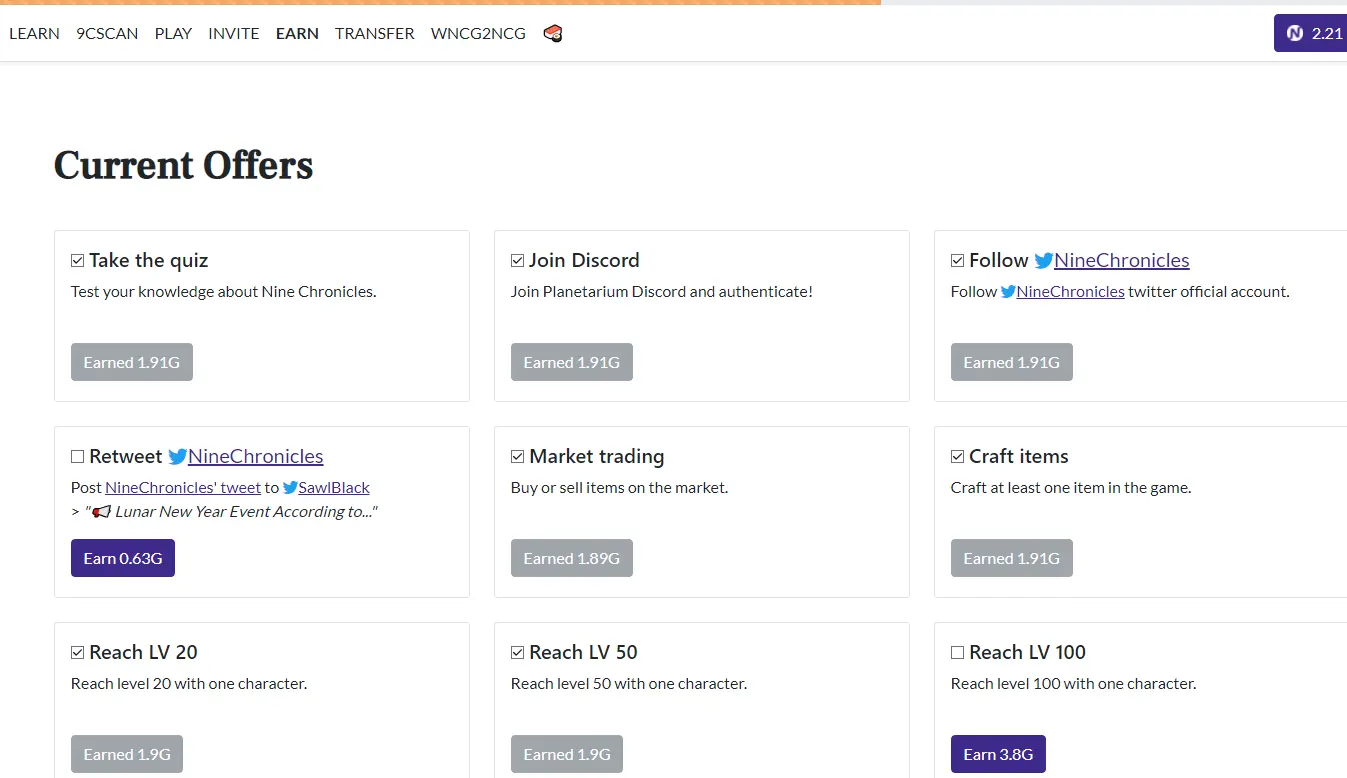Open the WNCG2NCG page

(x=478, y=34)
